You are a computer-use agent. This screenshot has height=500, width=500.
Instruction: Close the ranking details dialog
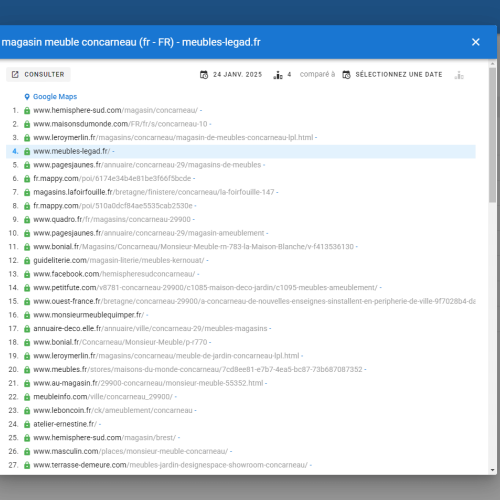[x=476, y=42]
